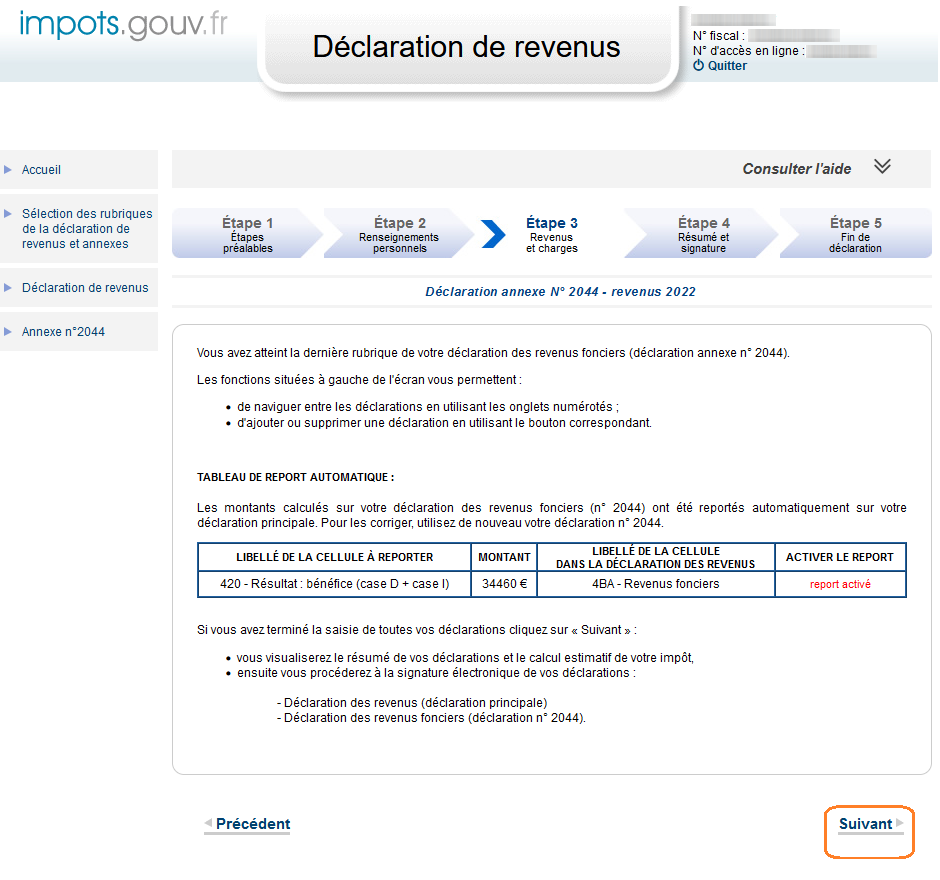Switch to Étape 2 Renseignements personnels
Image resolution: width=940 pixels, height=880 pixels.
(x=399, y=234)
